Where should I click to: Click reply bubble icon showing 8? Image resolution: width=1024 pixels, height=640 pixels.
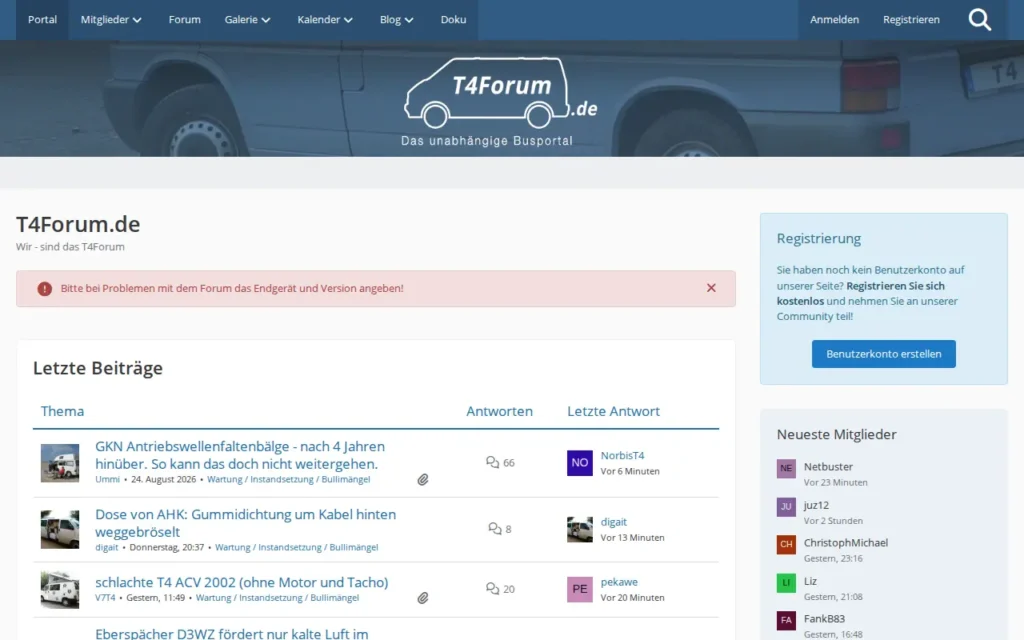pos(495,528)
